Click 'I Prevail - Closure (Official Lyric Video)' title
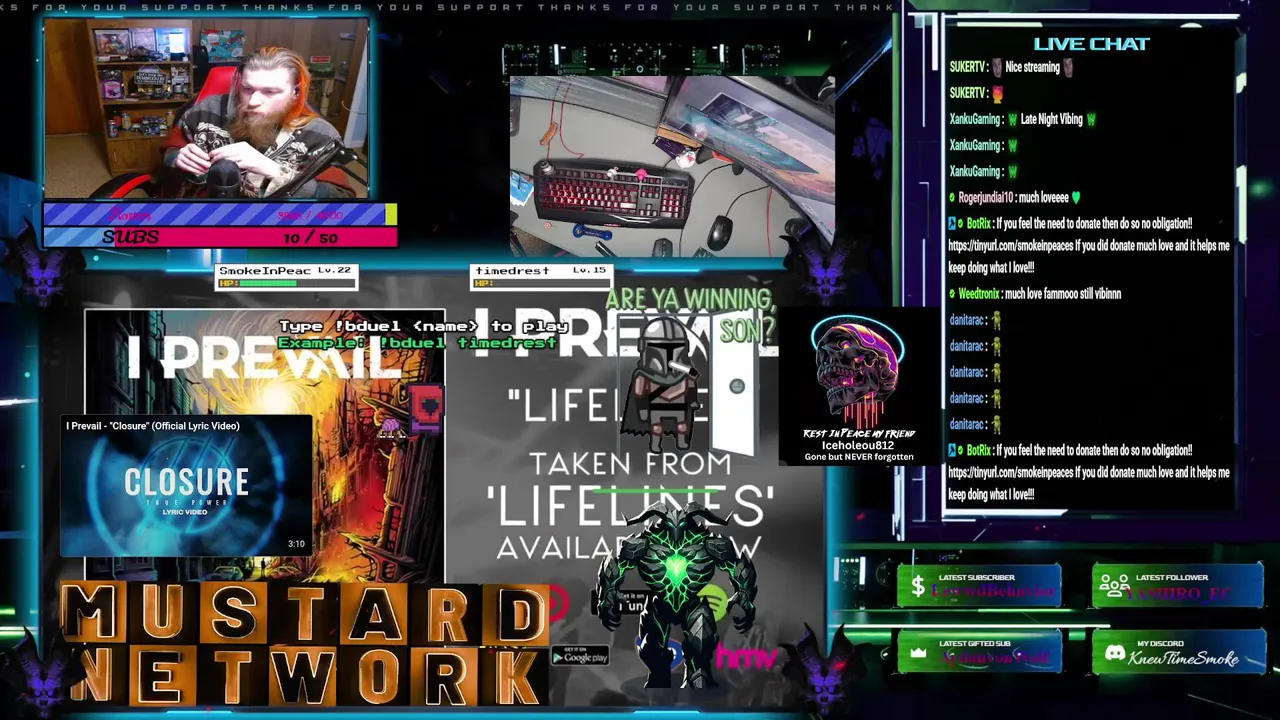The width and height of the screenshot is (1280, 720). coord(153,426)
